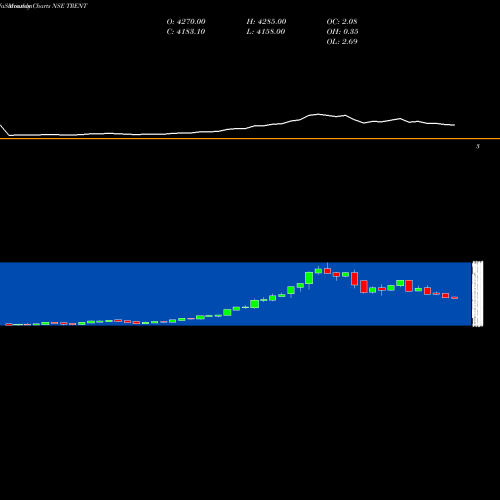500x500 pixels.
Task: Click the price scale beside the blue candlestick panel
Action: [x=477, y=294]
